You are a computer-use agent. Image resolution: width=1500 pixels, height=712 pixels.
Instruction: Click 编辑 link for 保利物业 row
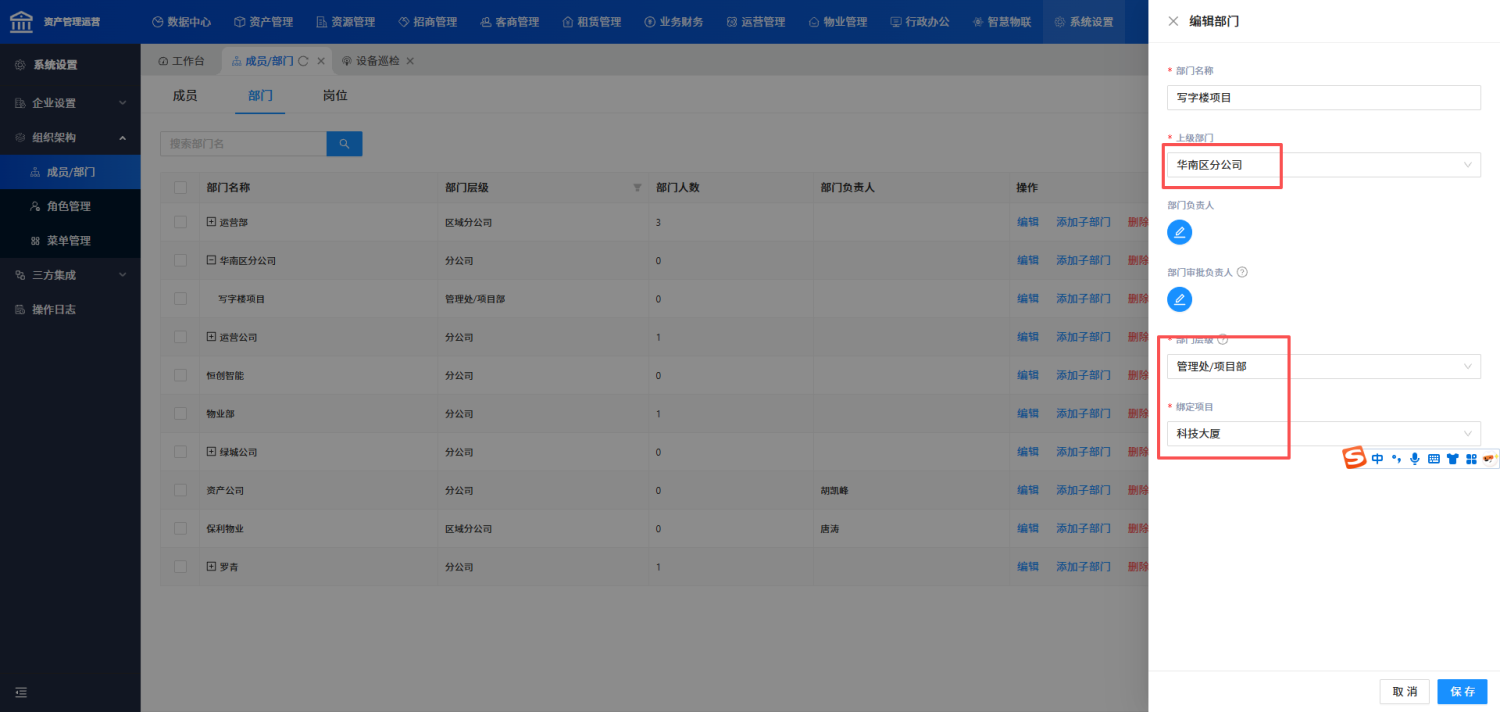pos(1028,529)
